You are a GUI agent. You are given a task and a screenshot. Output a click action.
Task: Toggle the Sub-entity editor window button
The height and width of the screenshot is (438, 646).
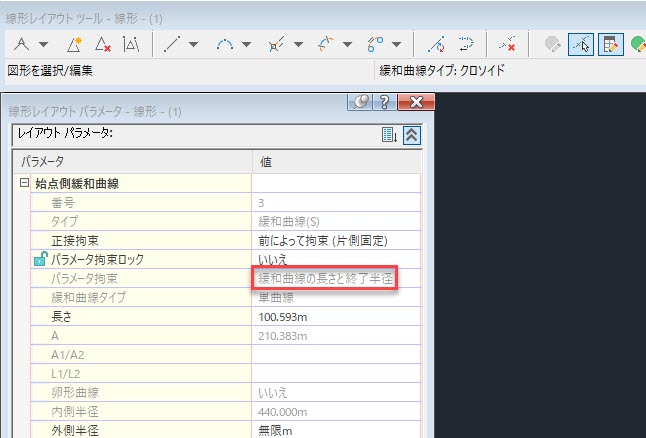[x=611, y=45]
